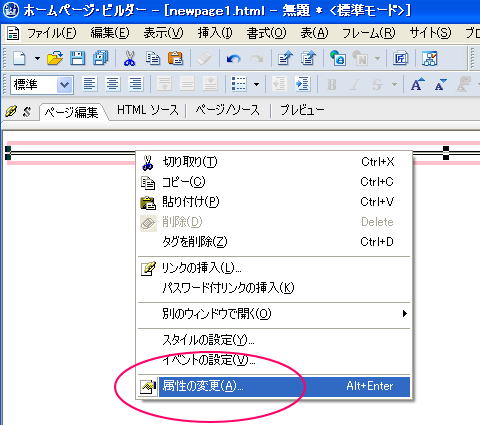The height and width of the screenshot is (425, 480).
Task: Expand 別のウィンドウで開く submenu arrow
Action: tap(404, 314)
